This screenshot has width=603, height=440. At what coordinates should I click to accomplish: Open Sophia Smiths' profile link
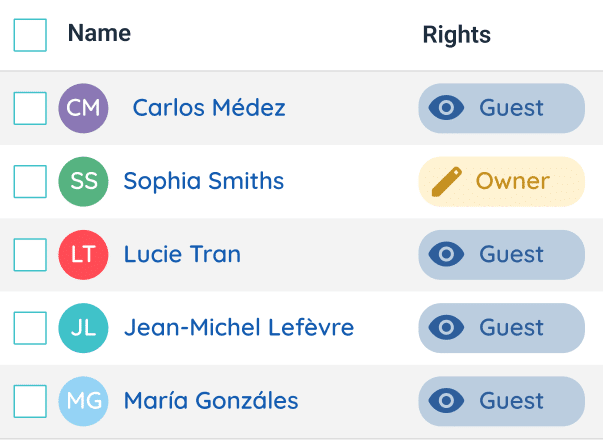pos(204,181)
